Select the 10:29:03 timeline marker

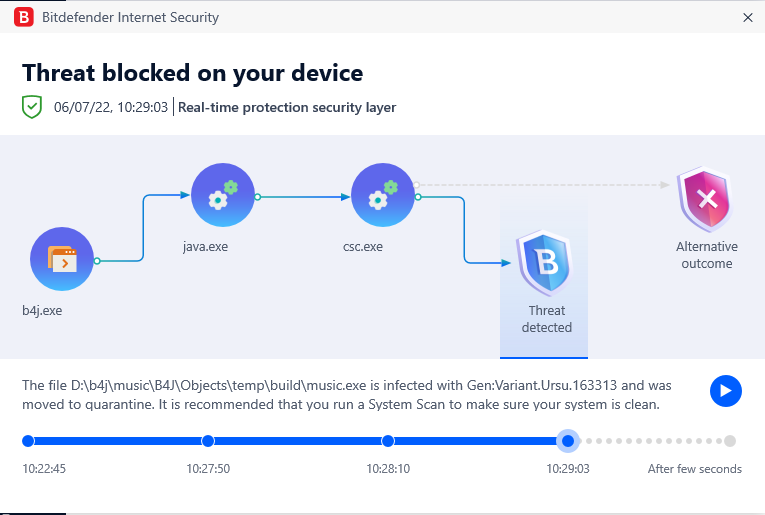pyautogui.click(x=568, y=441)
